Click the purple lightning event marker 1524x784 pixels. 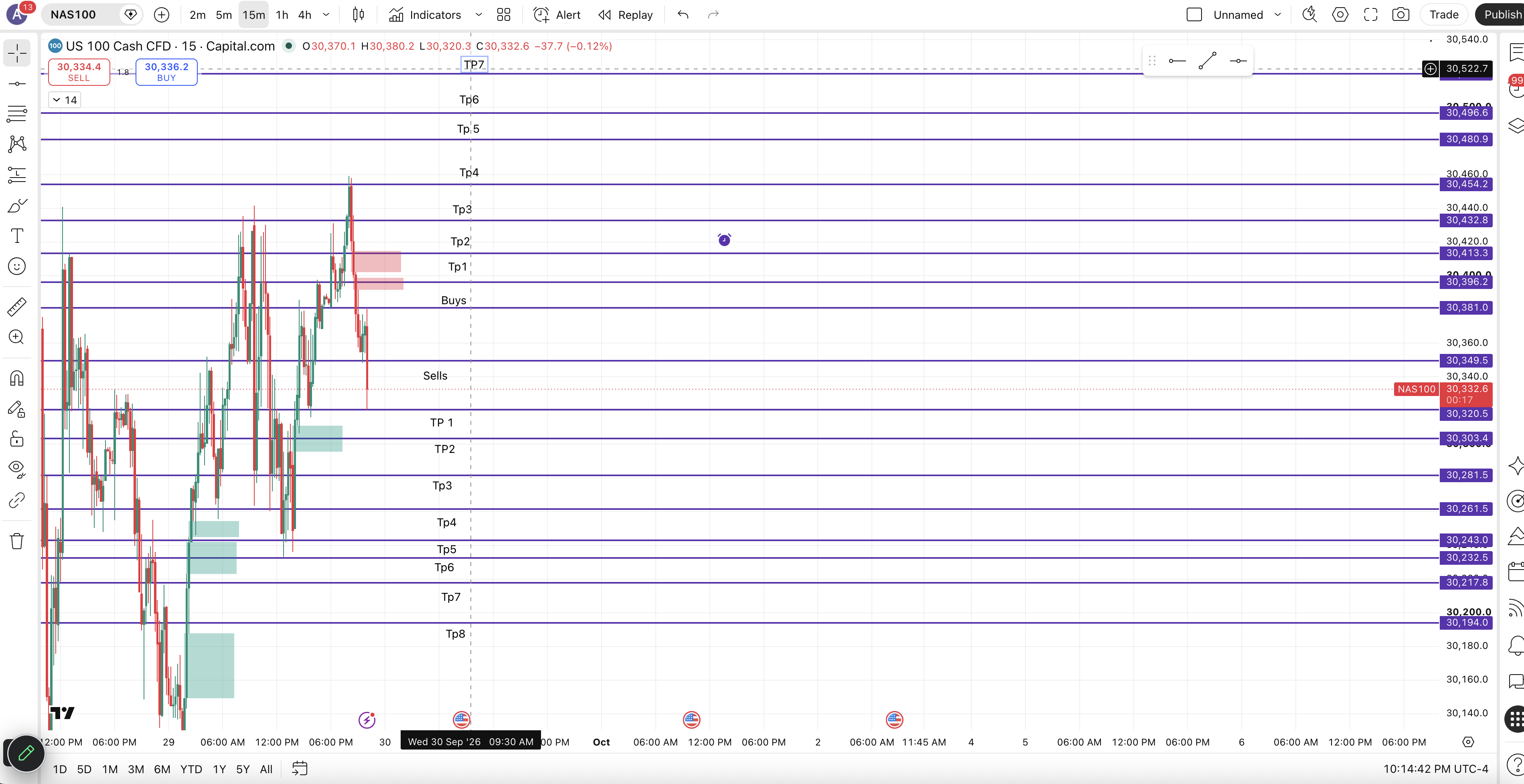(367, 719)
